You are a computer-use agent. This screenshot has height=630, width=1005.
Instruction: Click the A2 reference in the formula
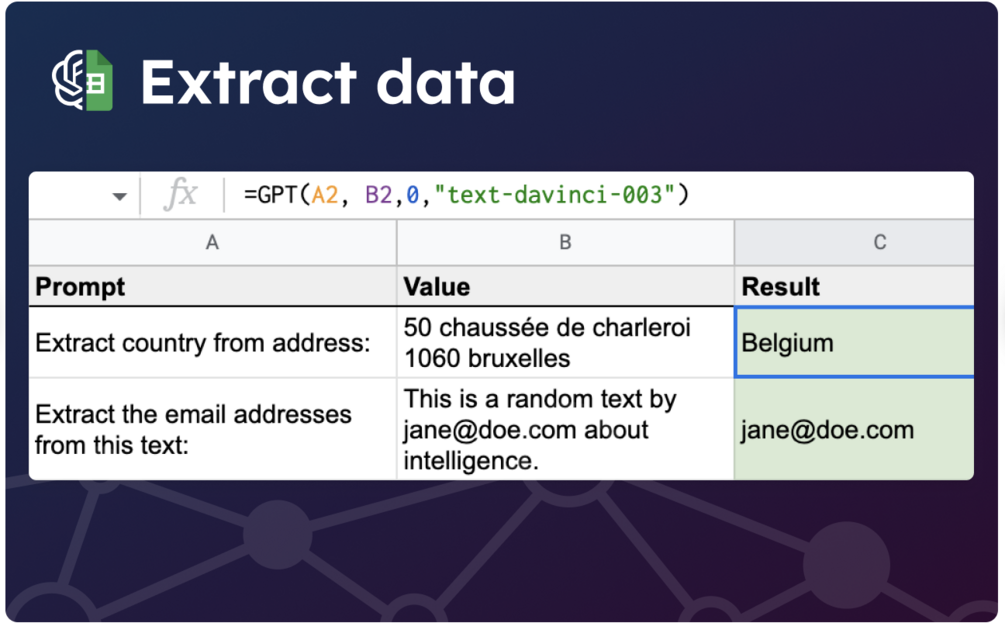point(325,195)
